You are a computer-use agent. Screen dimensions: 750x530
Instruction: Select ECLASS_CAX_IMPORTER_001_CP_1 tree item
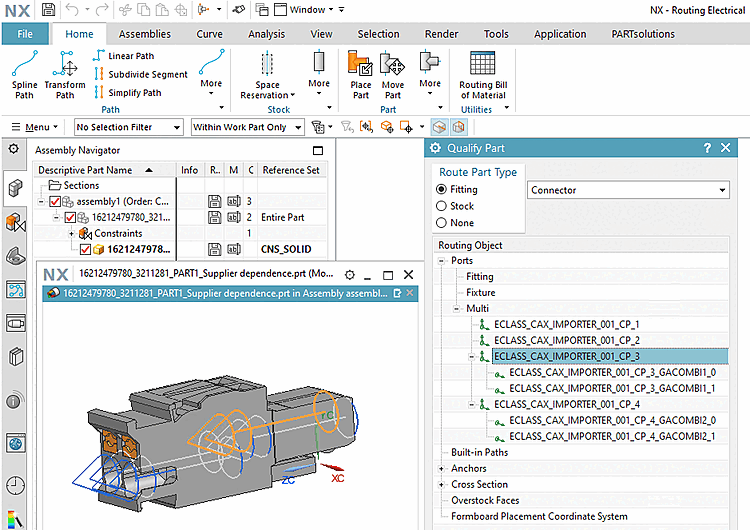tap(566, 324)
